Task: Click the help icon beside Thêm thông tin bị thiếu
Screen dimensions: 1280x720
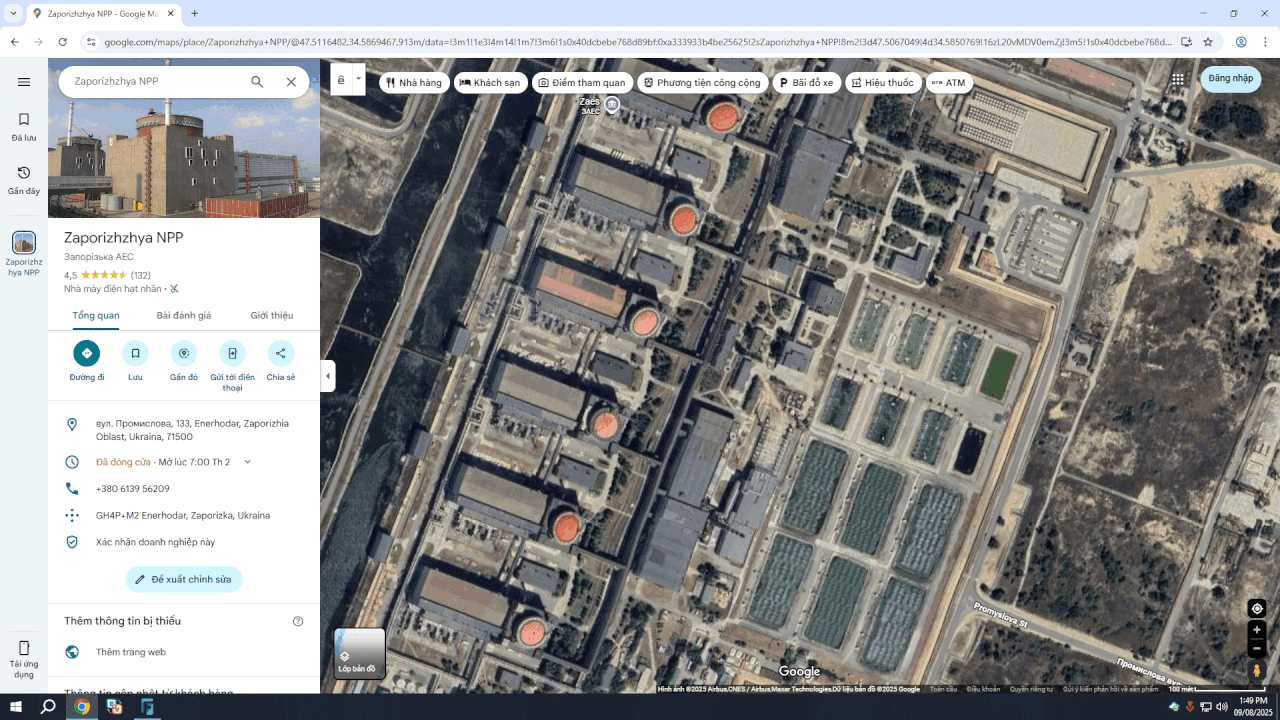Action: [x=298, y=621]
